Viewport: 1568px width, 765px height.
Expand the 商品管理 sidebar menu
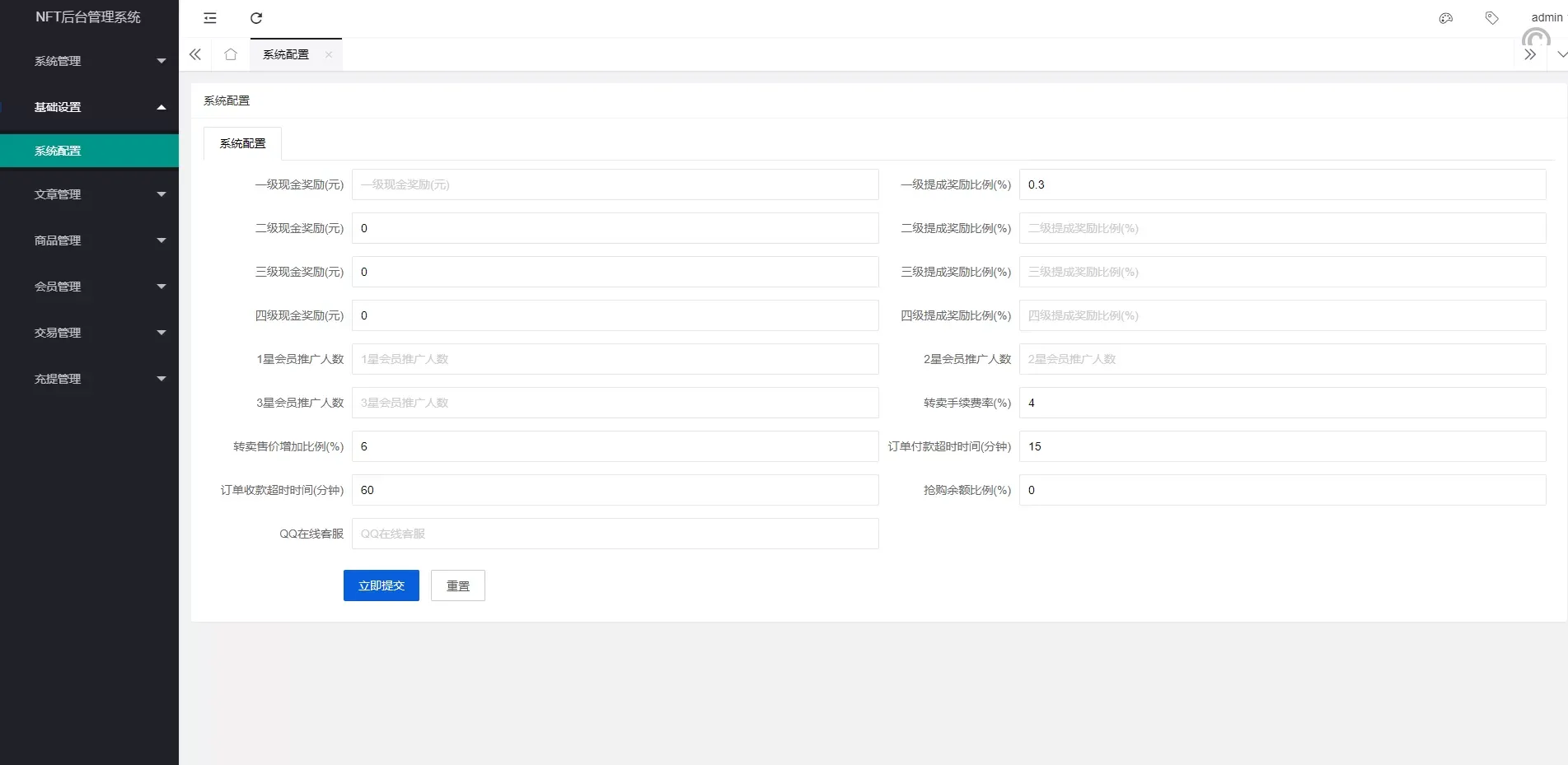click(89, 240)
